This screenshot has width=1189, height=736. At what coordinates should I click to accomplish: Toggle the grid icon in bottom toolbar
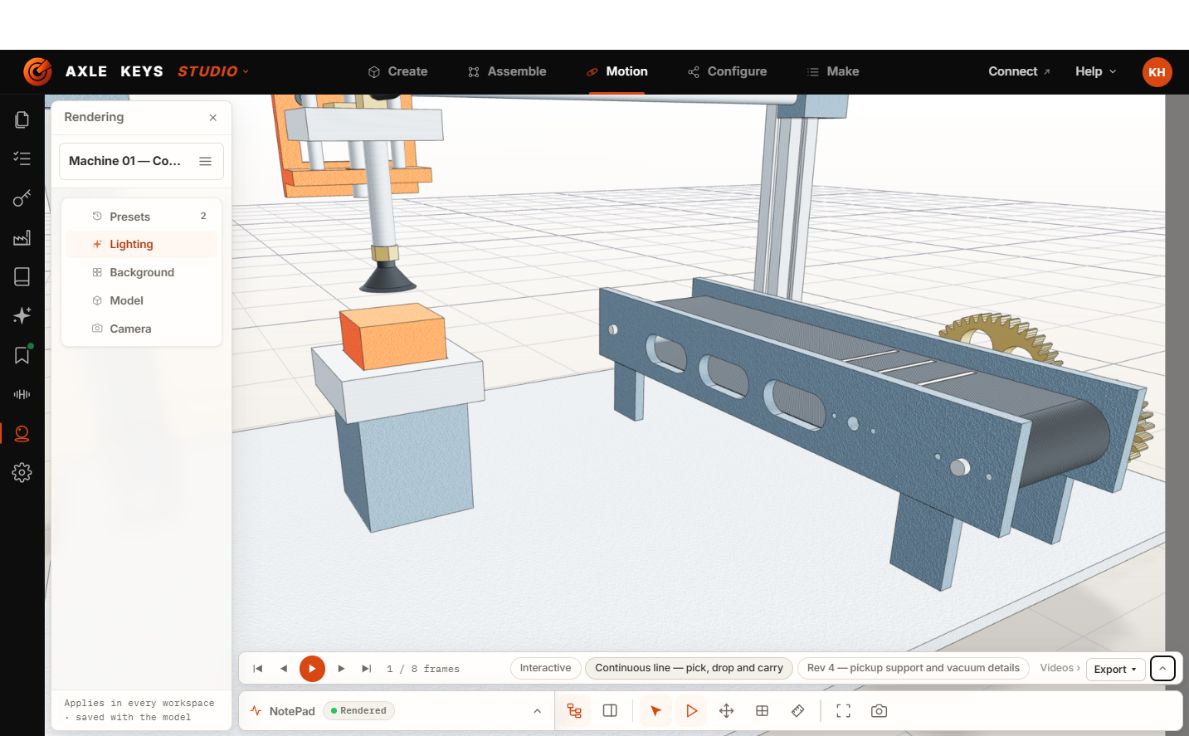point(762,711)
